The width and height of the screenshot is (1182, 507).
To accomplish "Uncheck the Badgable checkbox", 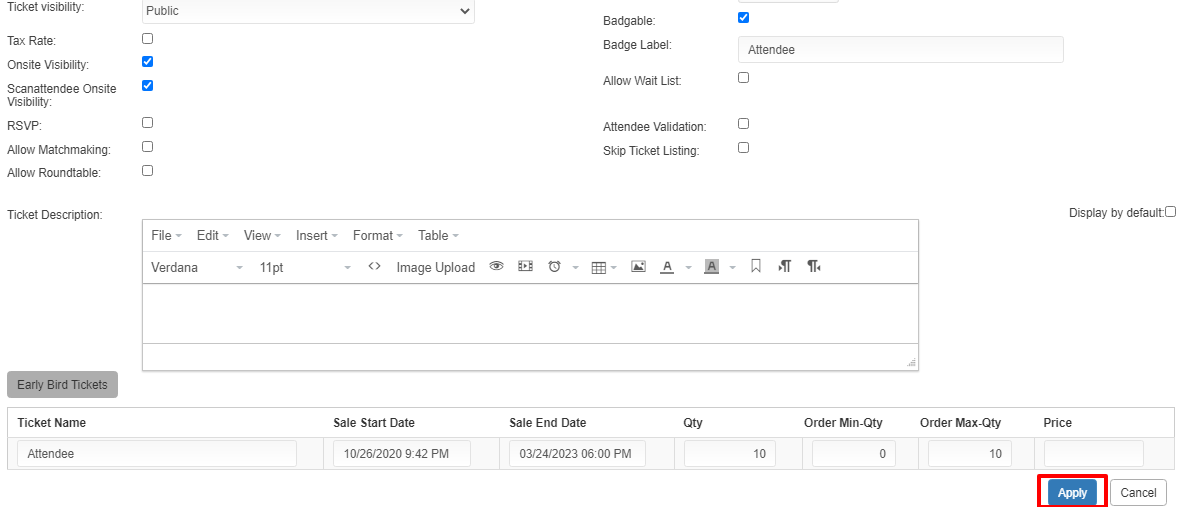I will 743,17.
